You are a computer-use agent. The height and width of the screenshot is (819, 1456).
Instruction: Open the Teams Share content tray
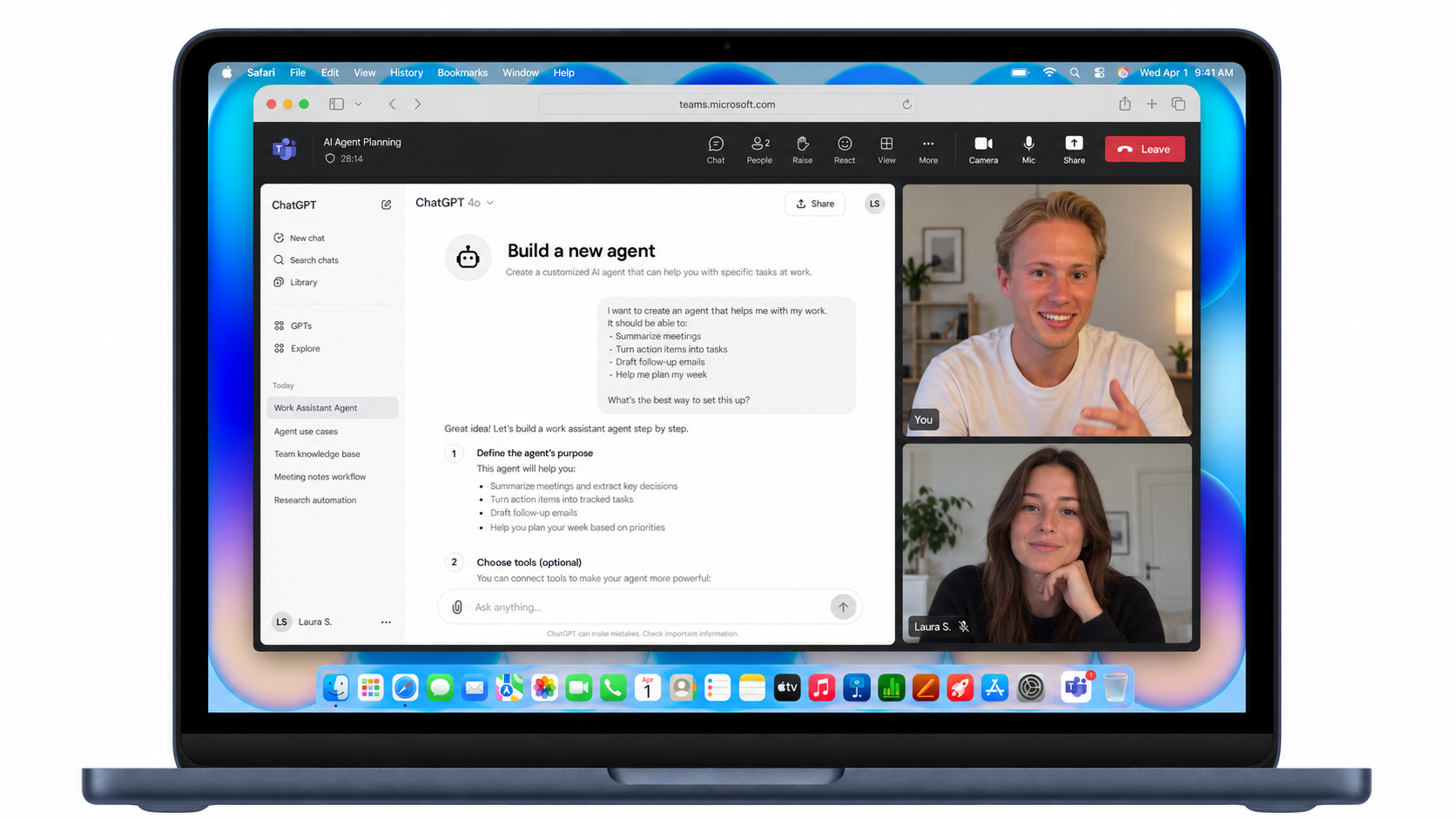click(x=1074, y=150)
